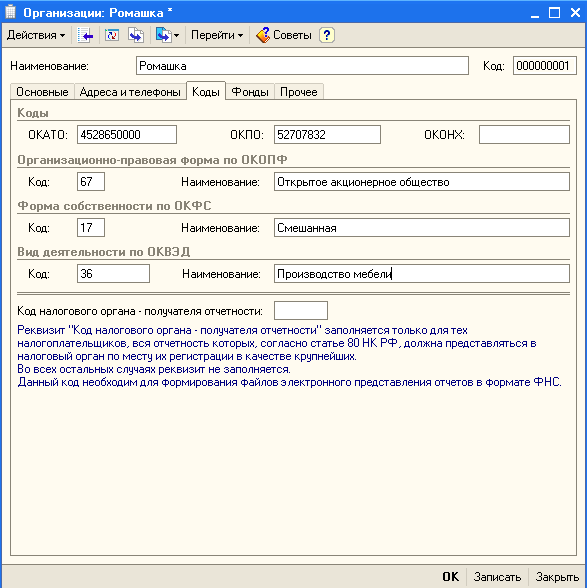The height and width of the screenshot is (588, 587).
Task: Click the field containing Смешанная
Action: [x=422, y=228]
